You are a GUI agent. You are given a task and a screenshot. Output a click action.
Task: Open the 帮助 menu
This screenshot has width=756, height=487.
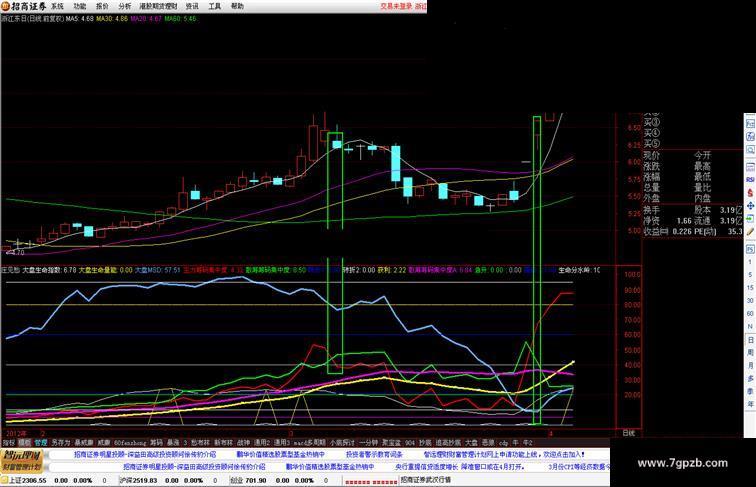pos(237,6)
